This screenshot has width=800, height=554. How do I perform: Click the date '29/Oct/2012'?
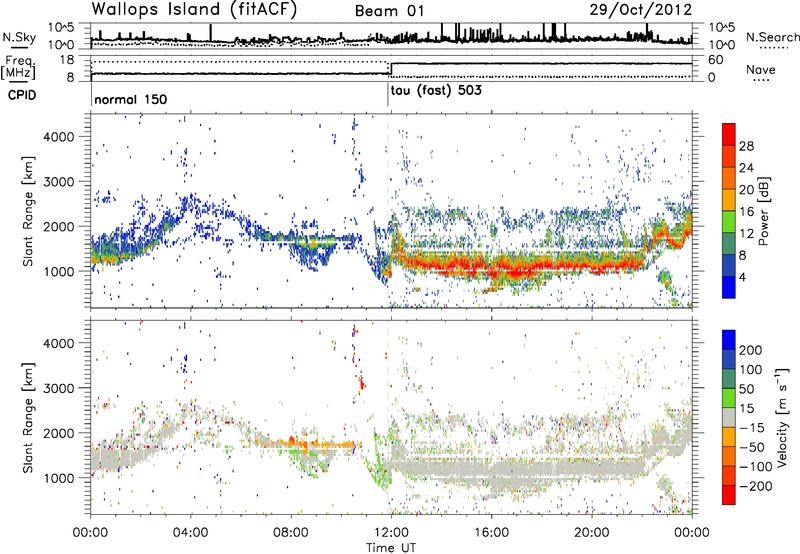(x=640, y=10)
